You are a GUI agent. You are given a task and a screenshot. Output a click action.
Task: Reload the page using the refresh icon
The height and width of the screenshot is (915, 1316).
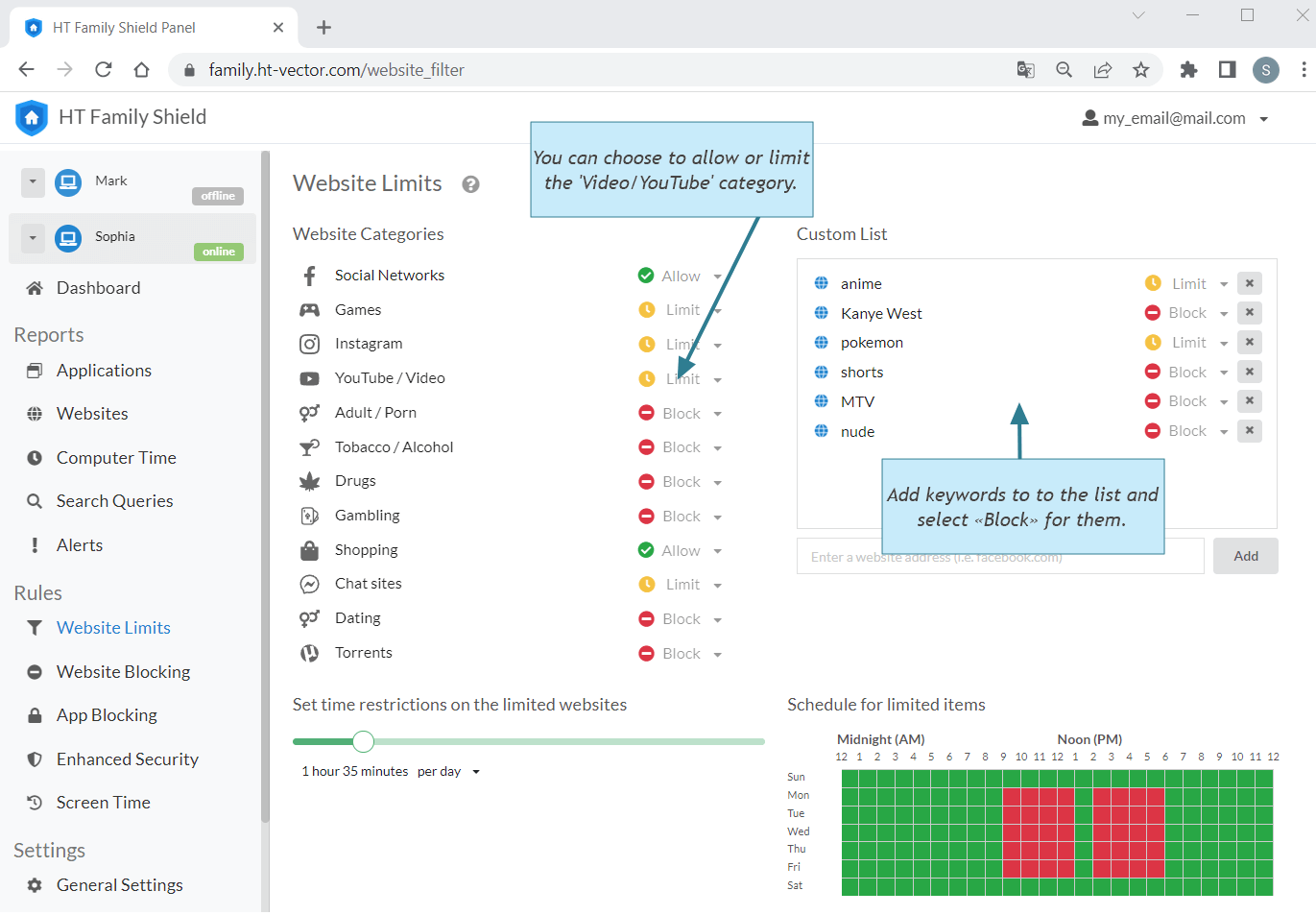[104, 69]
